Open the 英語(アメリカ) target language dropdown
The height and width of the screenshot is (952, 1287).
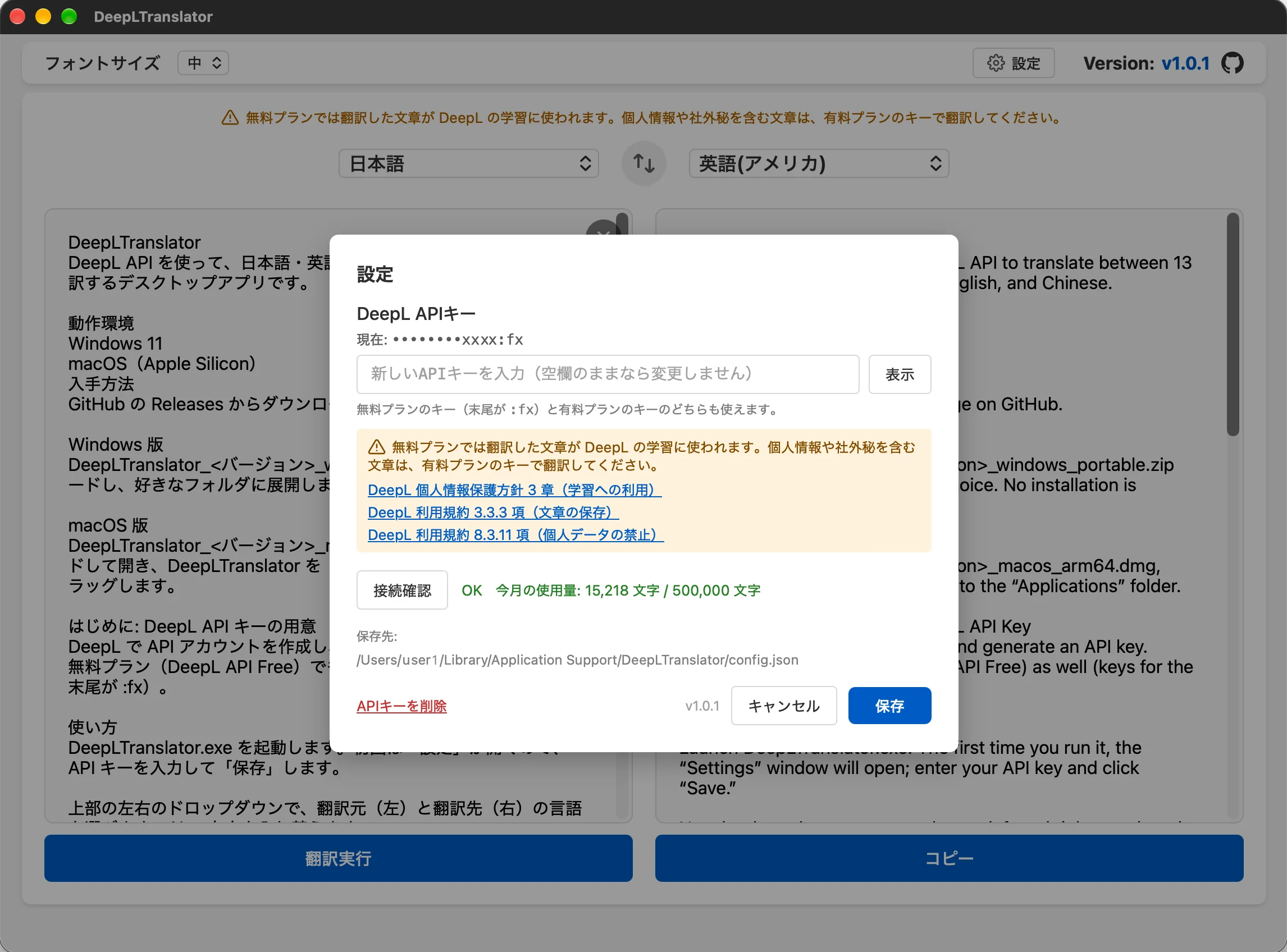click(x=819, y=164)
